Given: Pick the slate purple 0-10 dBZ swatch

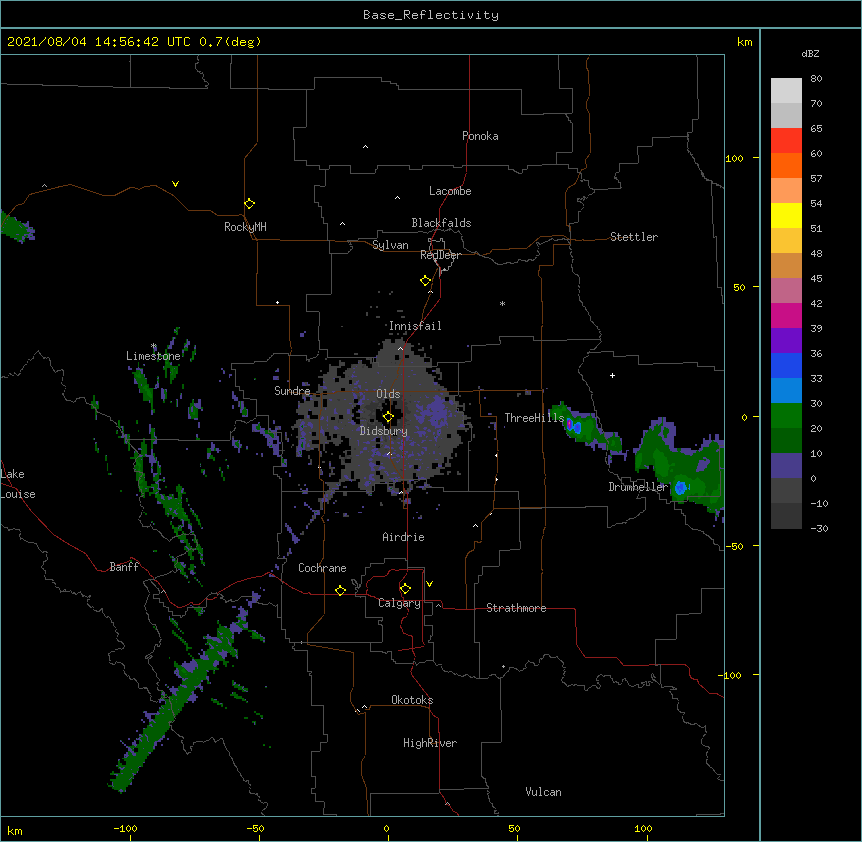Looking at the screenshot, I should [x=786, y=466].
